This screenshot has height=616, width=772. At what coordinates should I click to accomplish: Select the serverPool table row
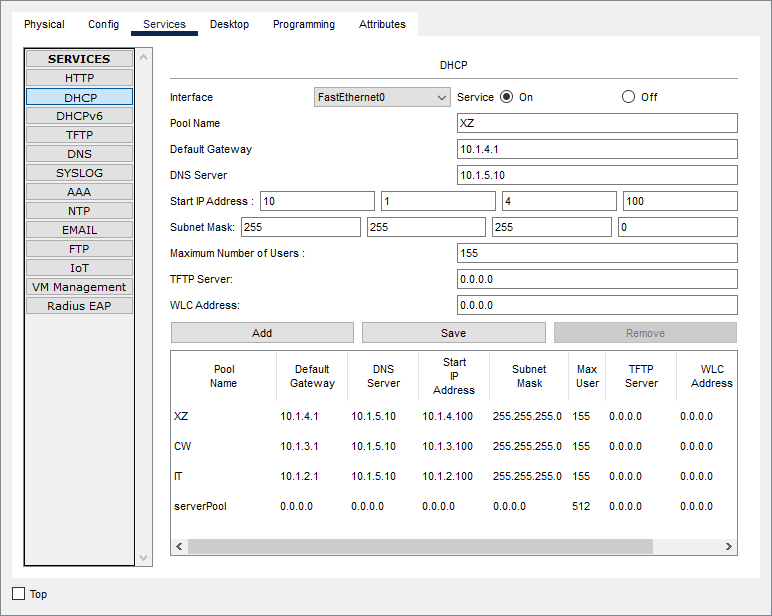pos(200,506)
